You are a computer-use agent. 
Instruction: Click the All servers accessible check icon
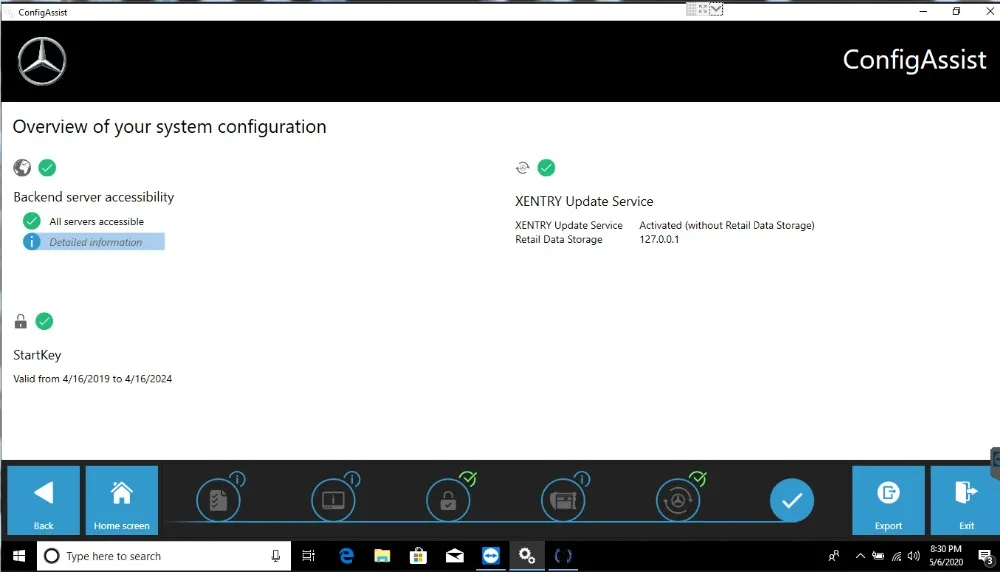point(32,221)
